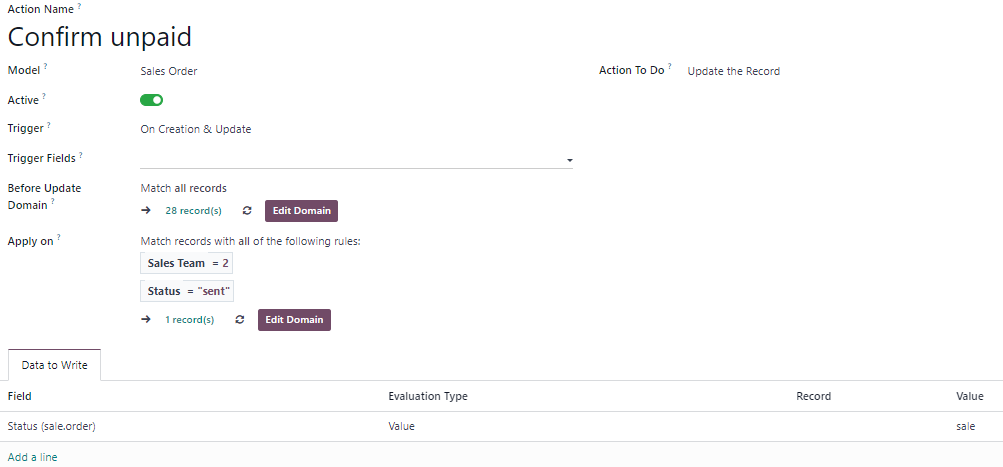
Task: Expand the Trigger Fields dropdown arrow
Action: tap(569, 160)
